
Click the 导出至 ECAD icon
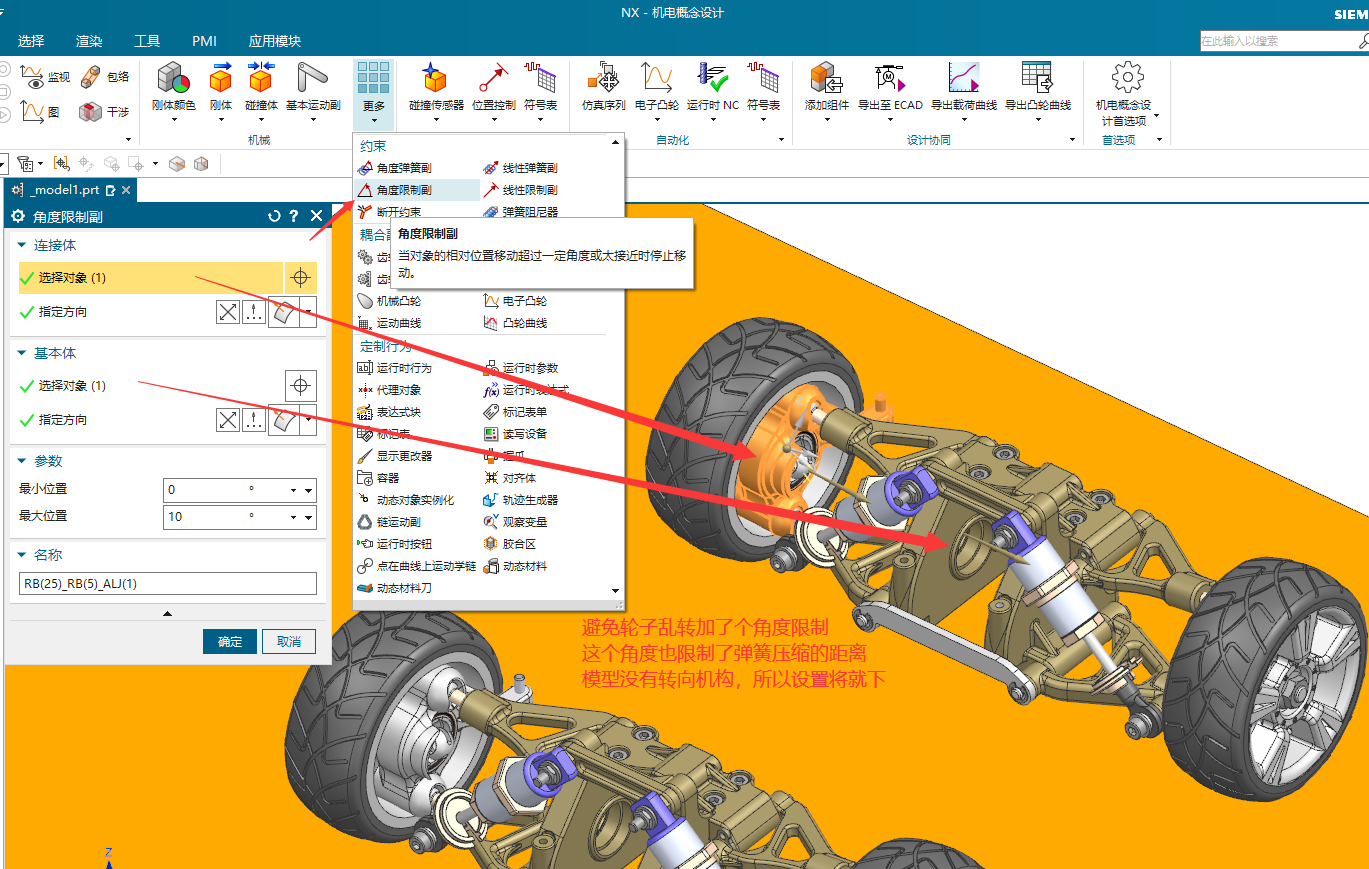pyautogui.click(x=890, y=78)
